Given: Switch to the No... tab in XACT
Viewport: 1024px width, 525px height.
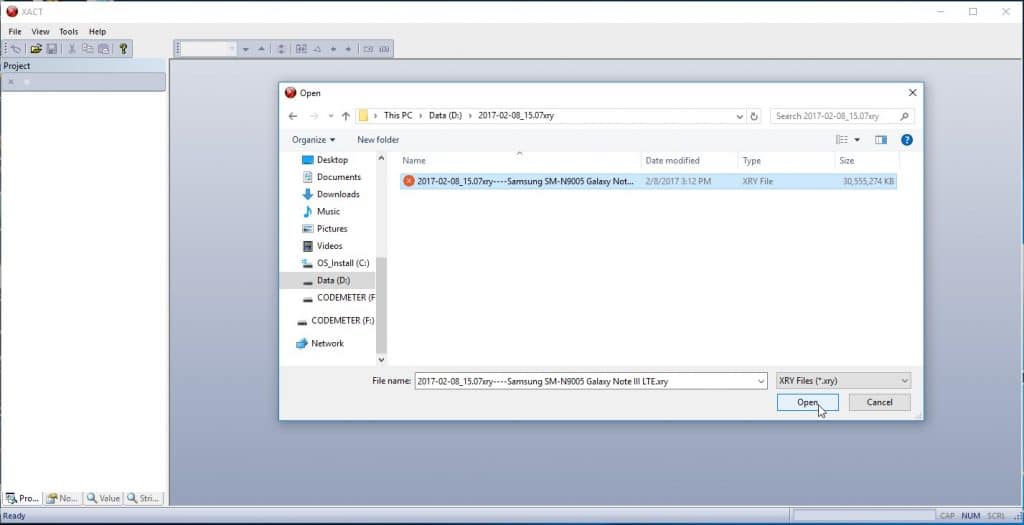Looking at the screenshot, I should click(62, 498).
